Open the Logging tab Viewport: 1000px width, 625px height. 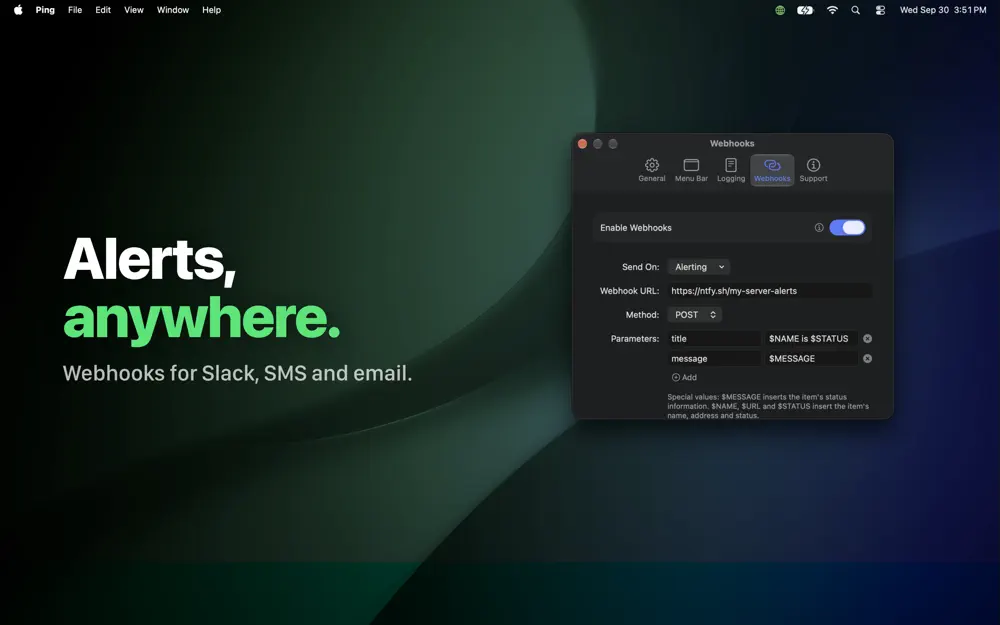(x=731, y=170)
